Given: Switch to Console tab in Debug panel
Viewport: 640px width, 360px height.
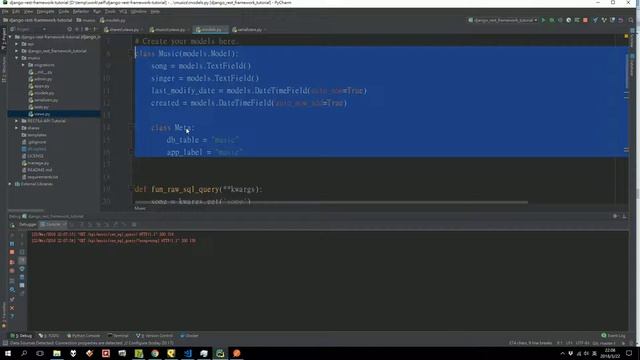Looking at the screenshot, I should (53, 224).
